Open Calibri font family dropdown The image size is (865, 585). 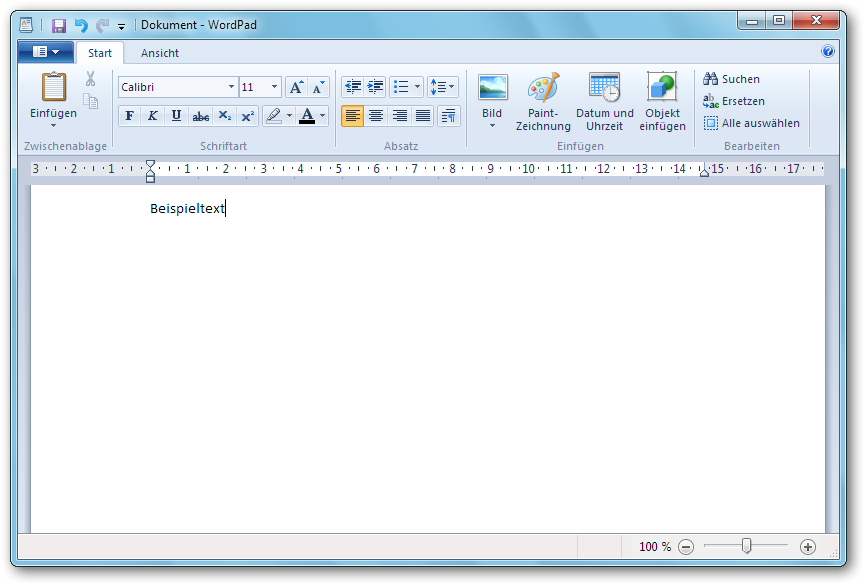[x=231, y=87]
